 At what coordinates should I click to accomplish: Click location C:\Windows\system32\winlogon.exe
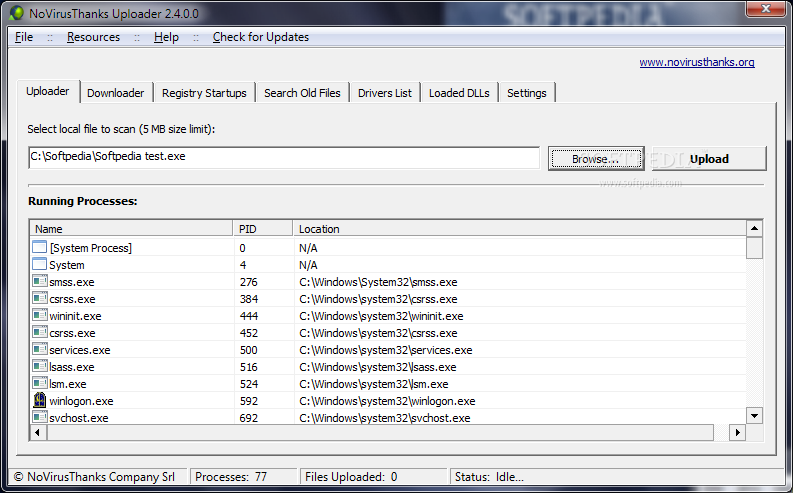pos(387,401)
